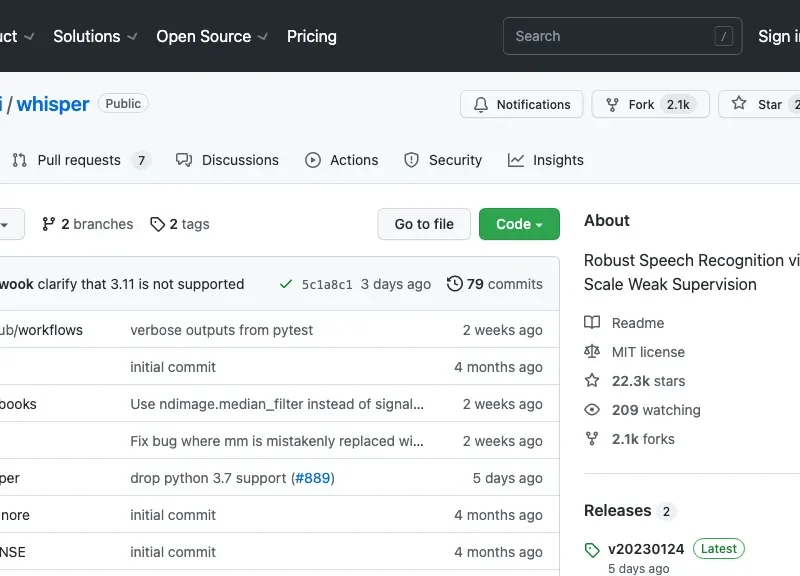This screenshot has height=576, width=800.
Task: Click the Discussions speech bubble icon
Action: [x=184, y=160]
